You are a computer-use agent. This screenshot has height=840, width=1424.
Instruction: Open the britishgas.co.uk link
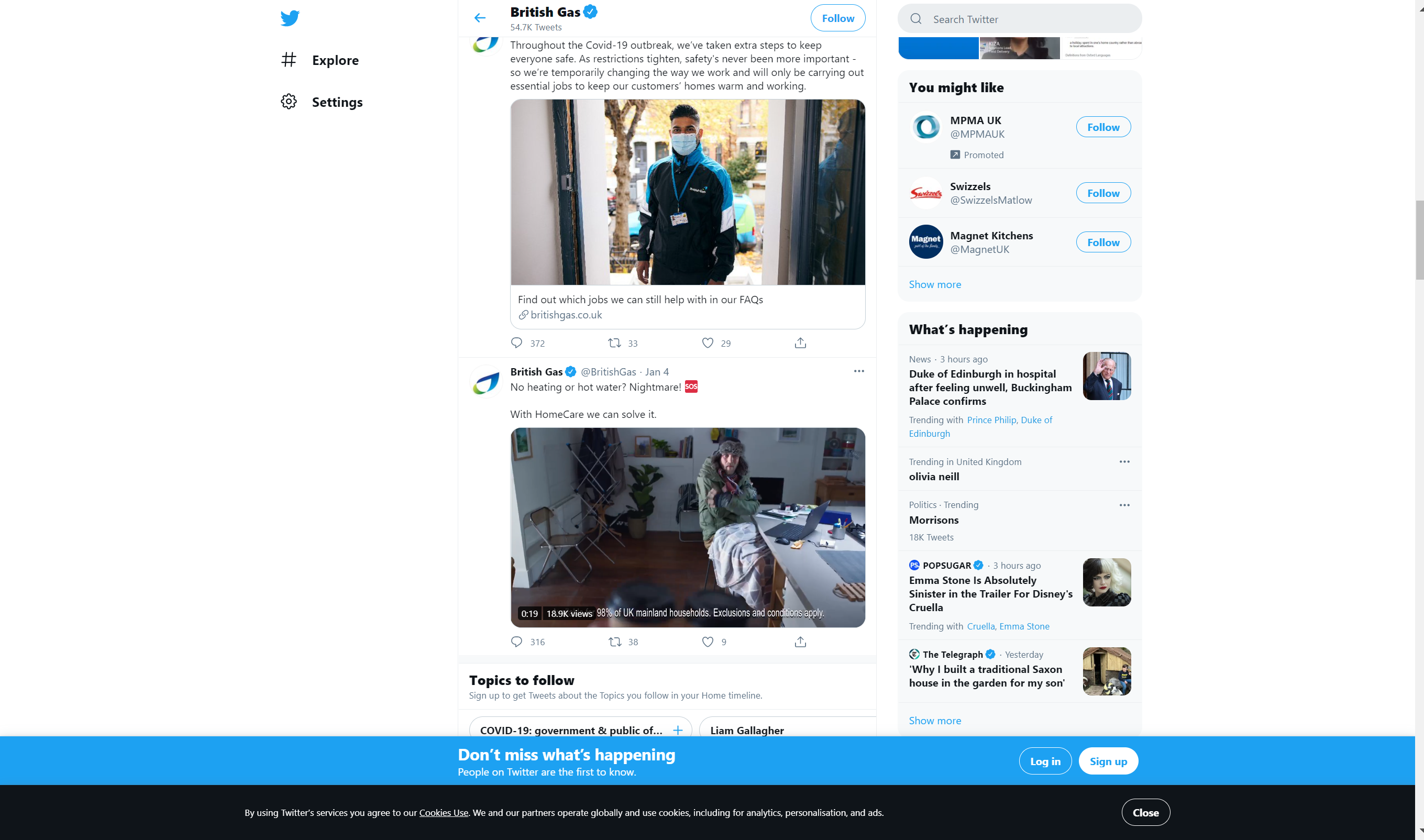tap(566, 315)
